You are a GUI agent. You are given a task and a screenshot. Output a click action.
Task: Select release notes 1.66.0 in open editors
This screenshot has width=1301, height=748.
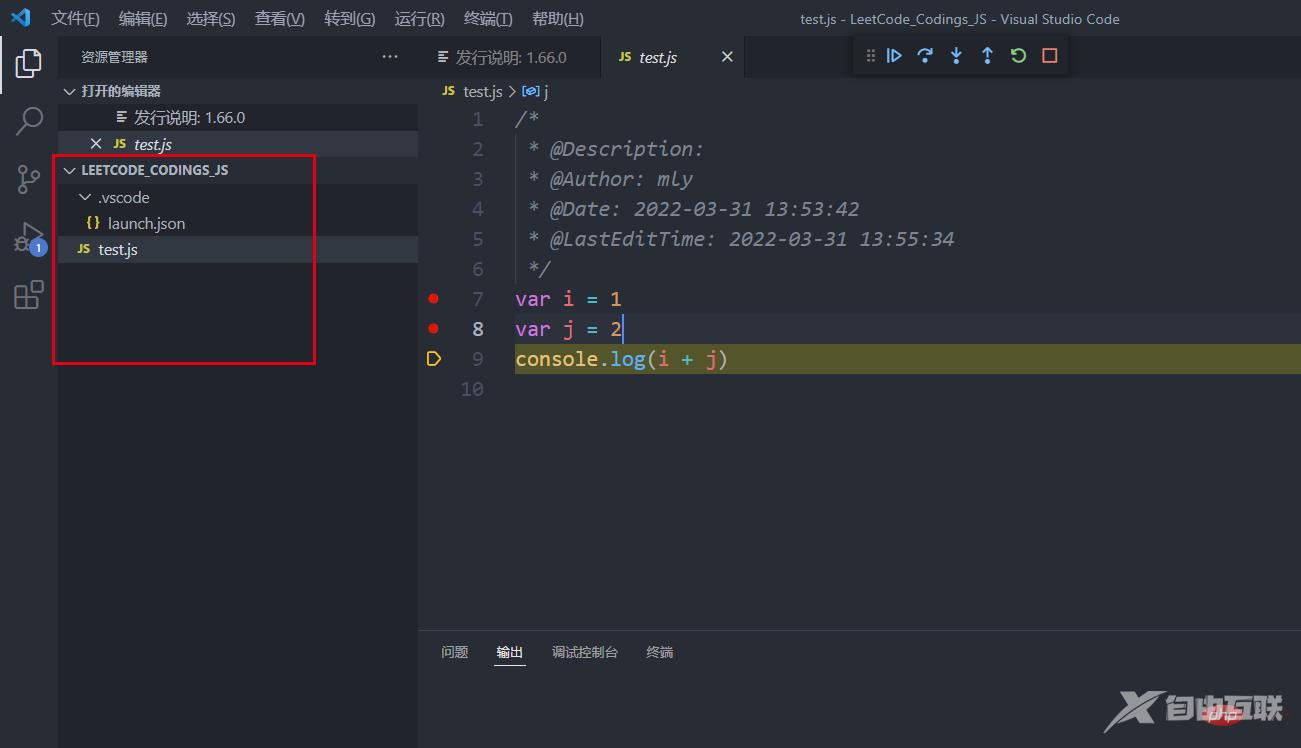[x=238, y=117]
